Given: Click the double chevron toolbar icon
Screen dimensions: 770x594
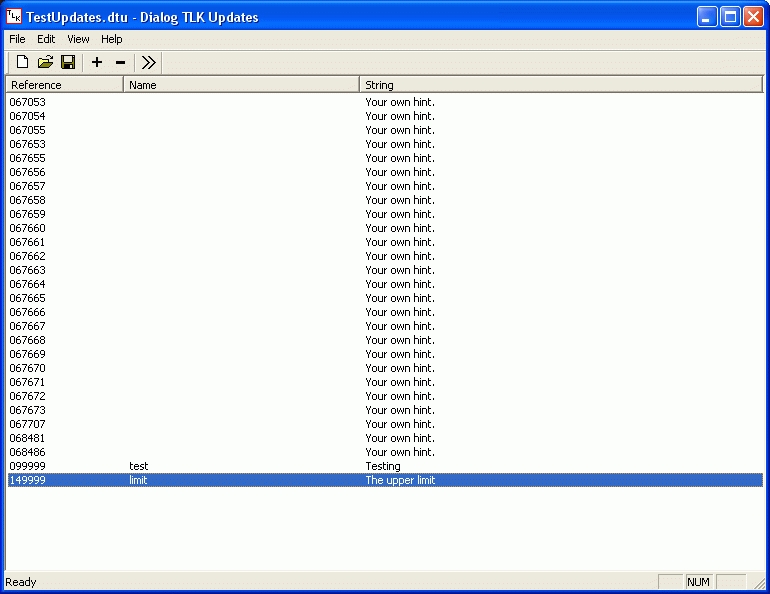Looking at the screenshot, I should 149,63.
